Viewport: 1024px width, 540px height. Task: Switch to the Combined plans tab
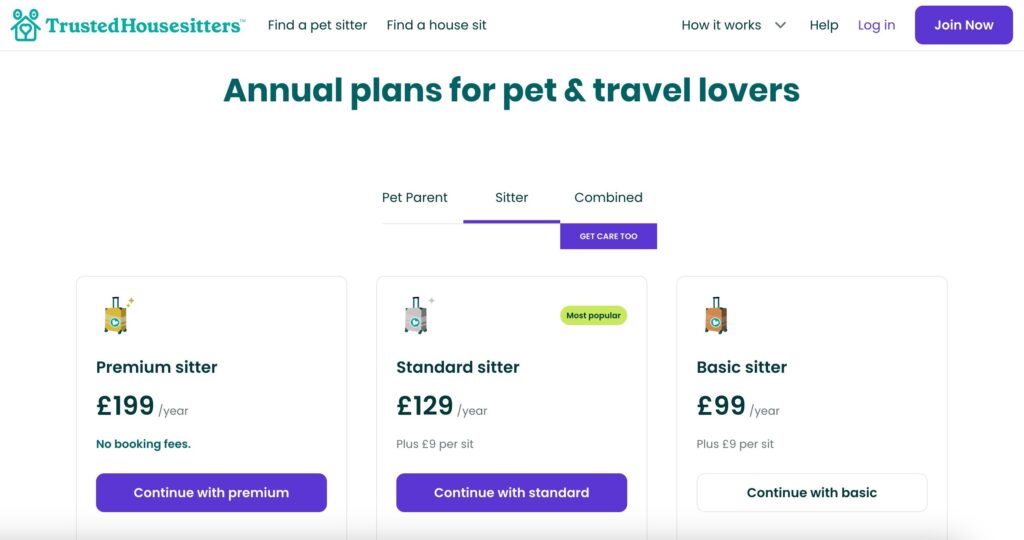click(608, 197)
